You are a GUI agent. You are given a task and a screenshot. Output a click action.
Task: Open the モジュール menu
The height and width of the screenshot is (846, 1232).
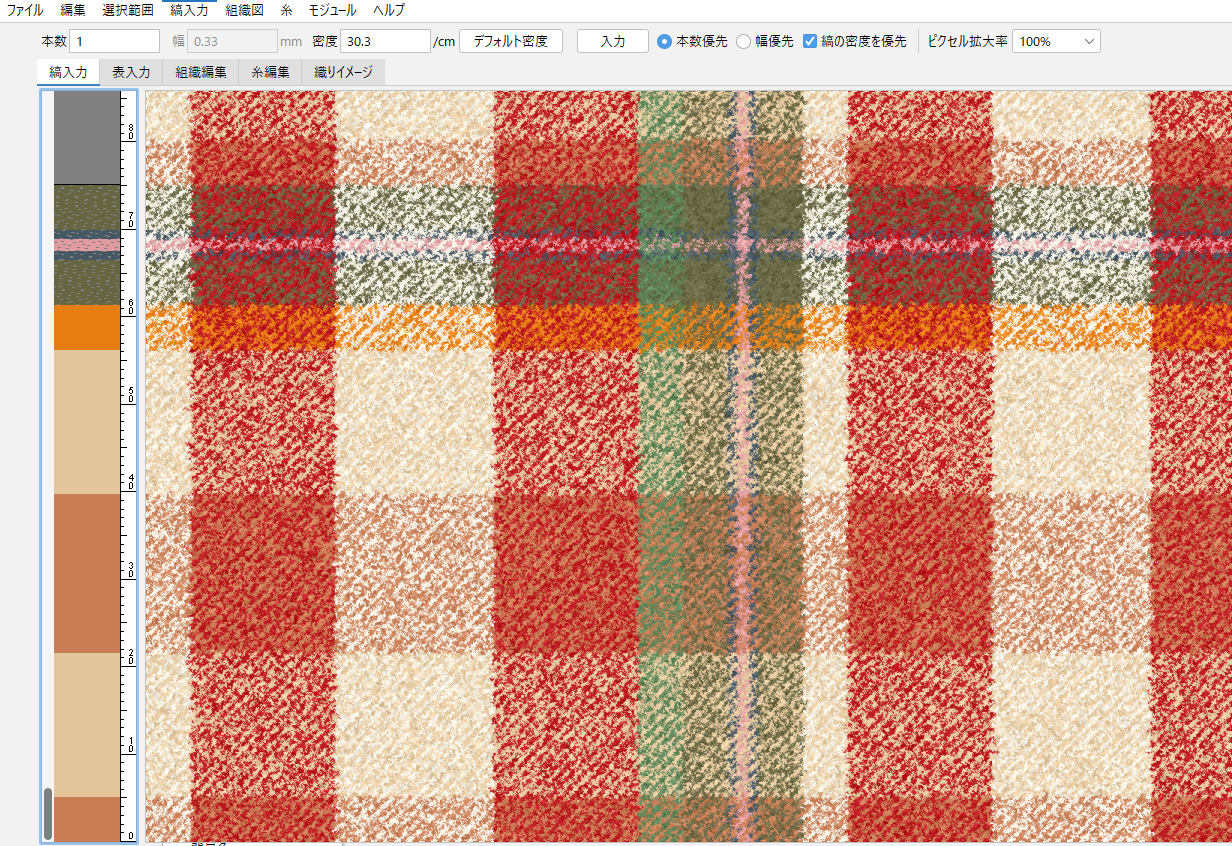tap(332, 10)
